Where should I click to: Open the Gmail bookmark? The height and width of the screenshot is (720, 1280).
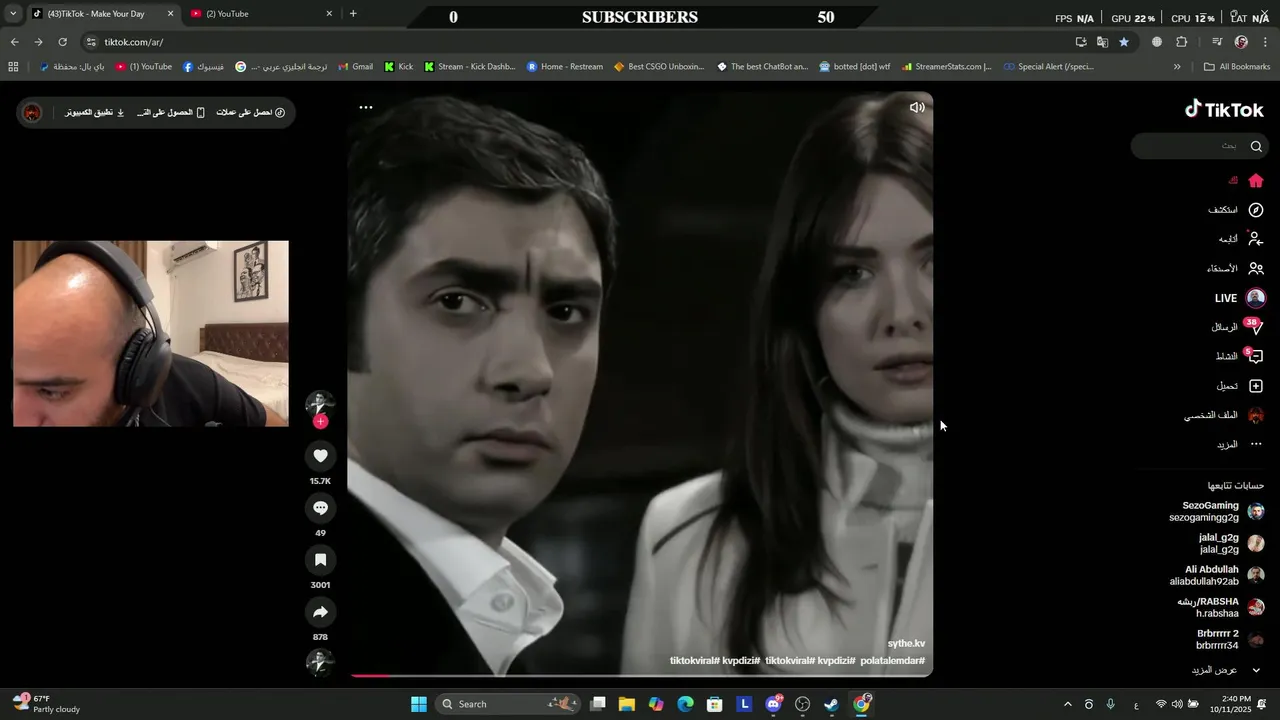click(x=355, y=67)
